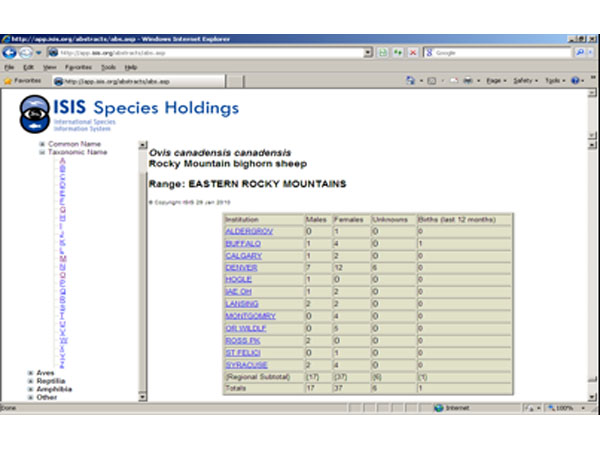600x450 pixels.
Task: Click the Favorites star icon
Action: tap(8, 80)
